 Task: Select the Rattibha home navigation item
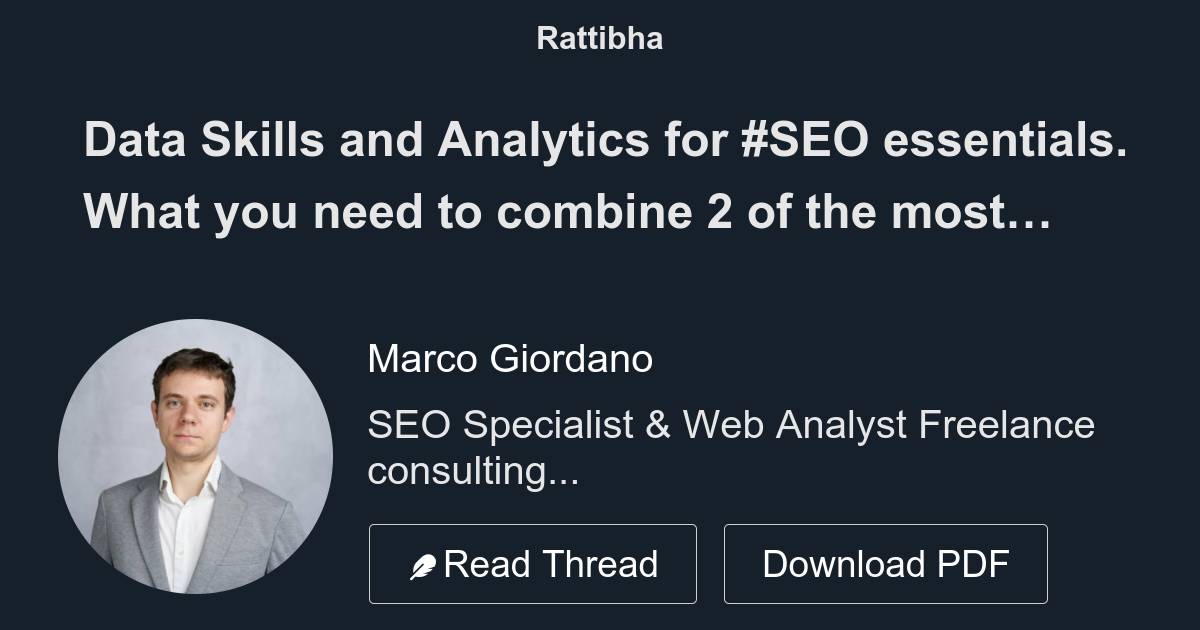click(599, 38)
